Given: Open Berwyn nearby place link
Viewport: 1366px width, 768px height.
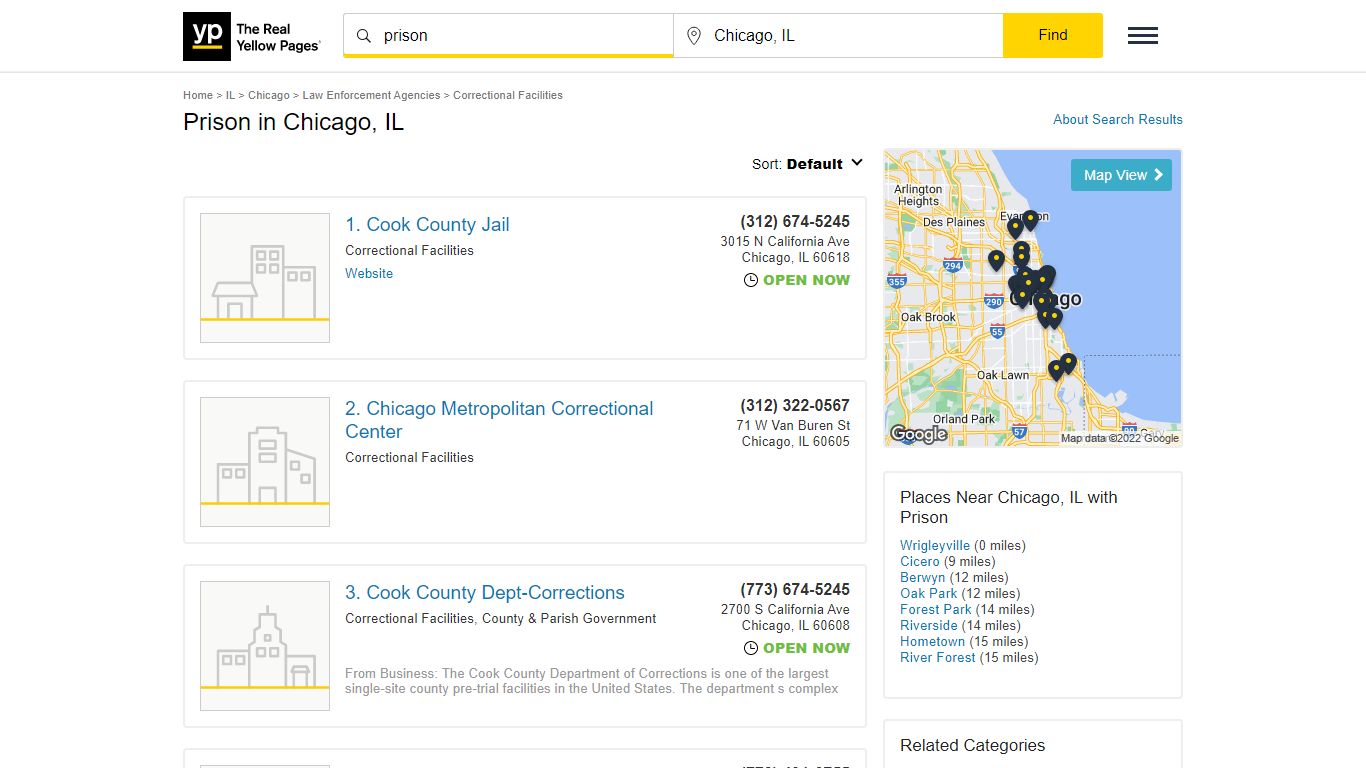Looking at the screenshot, I should 922,577.
